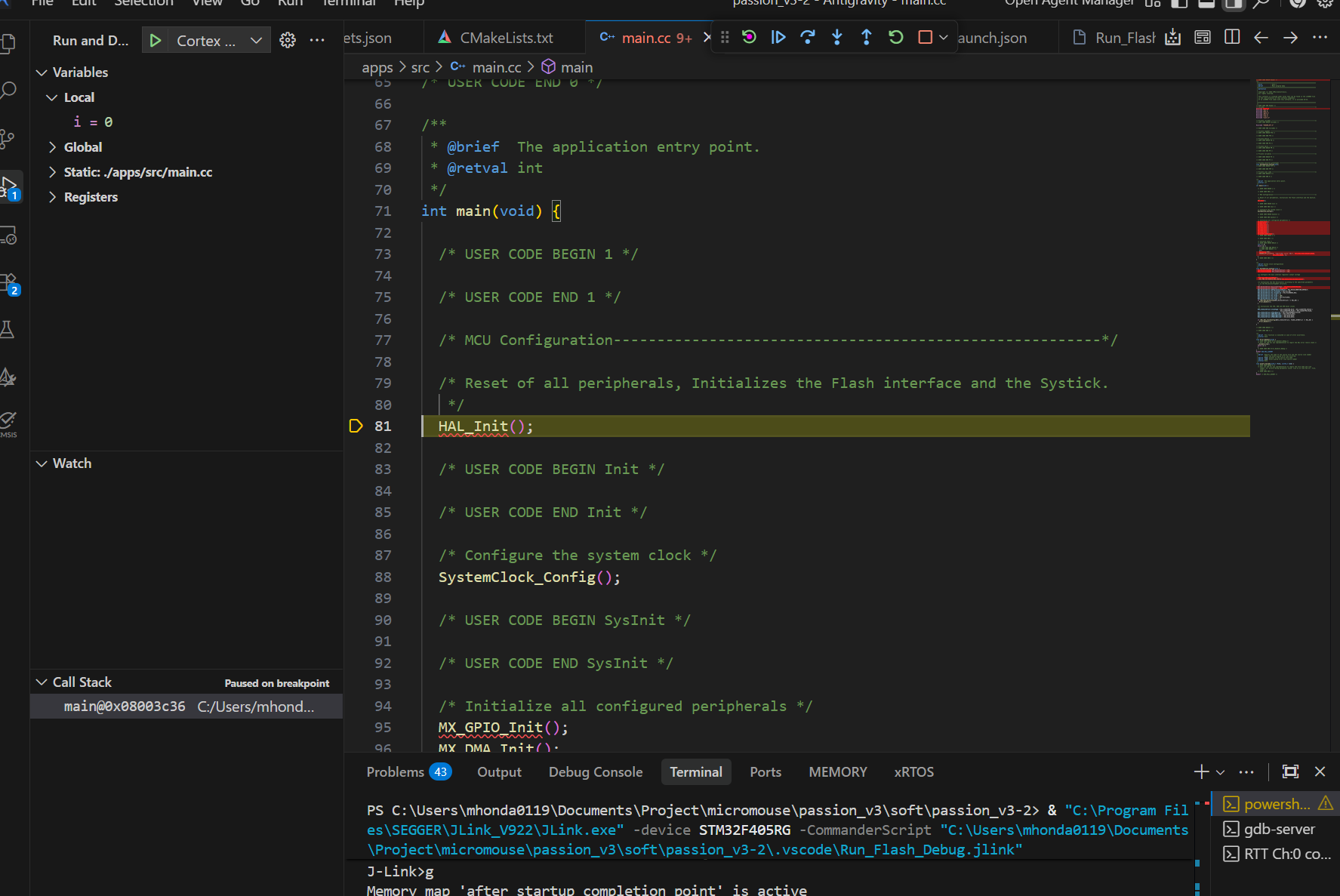
Task: Open the Remote Explorer view
Action: tap(8, 236)
